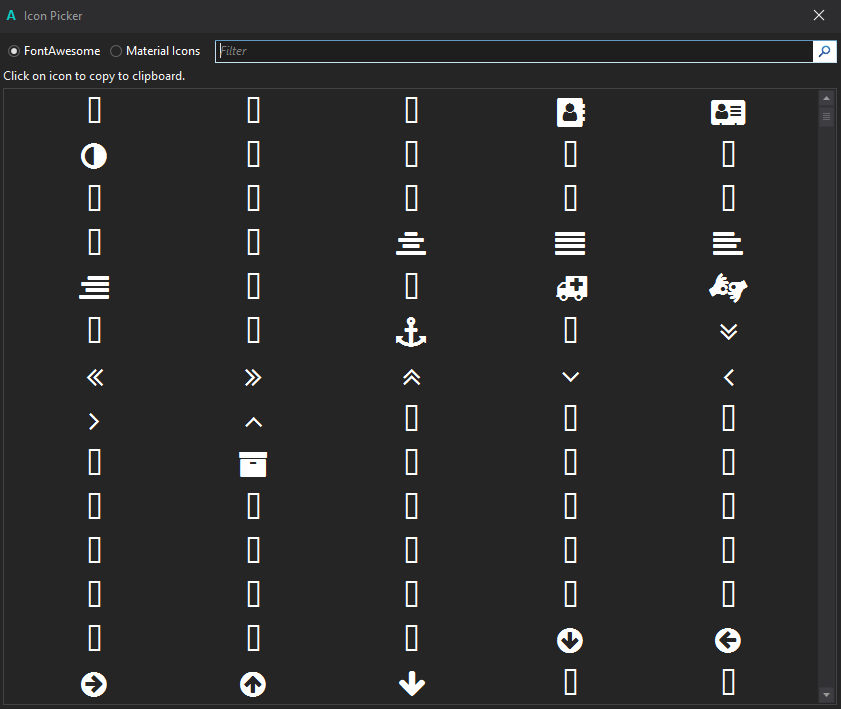Copy the ambulance icon
Screen dimensions: 841x709
[x=570, y=288]
